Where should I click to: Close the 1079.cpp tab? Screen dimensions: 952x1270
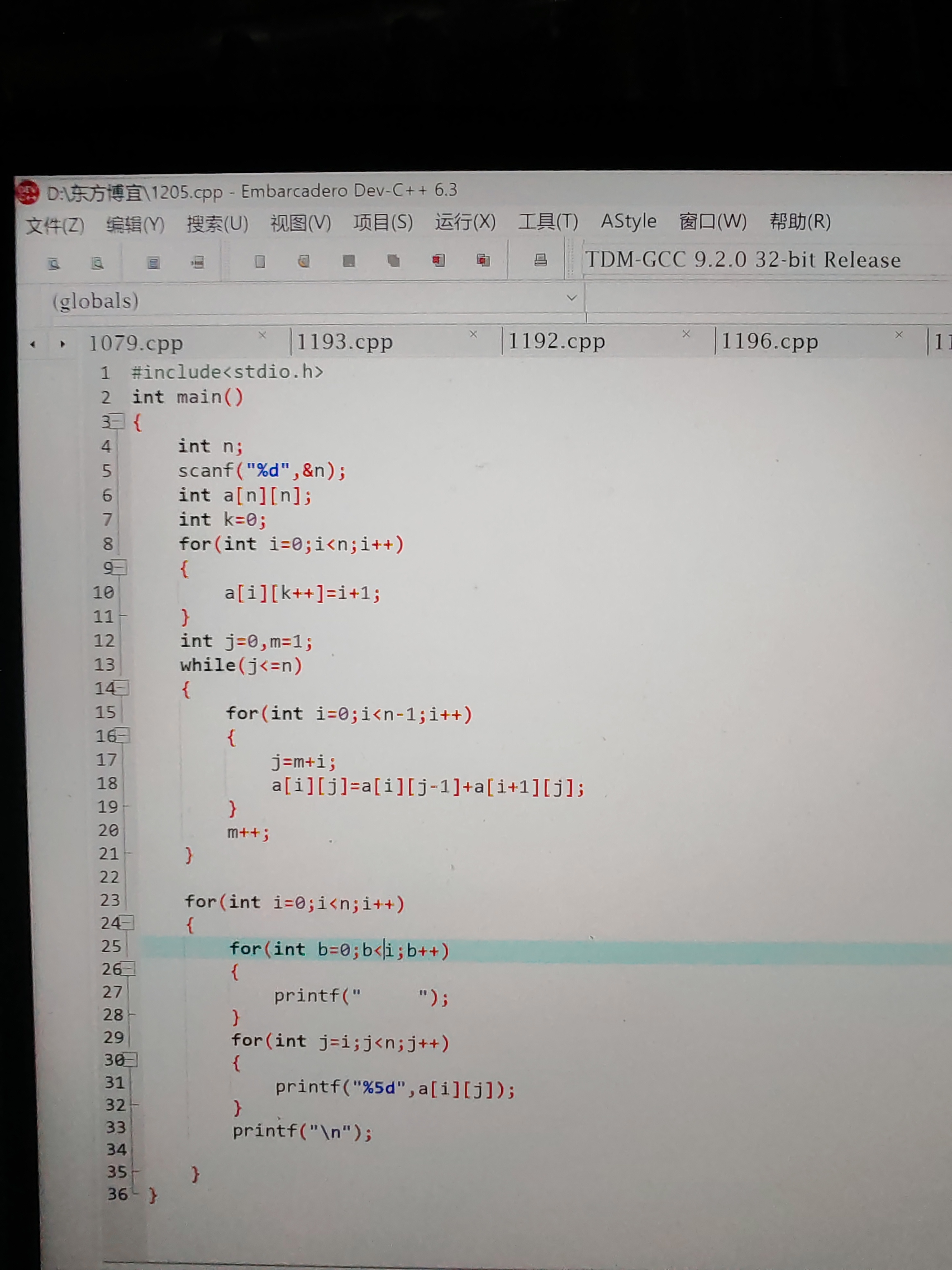[x=262, y=335]
